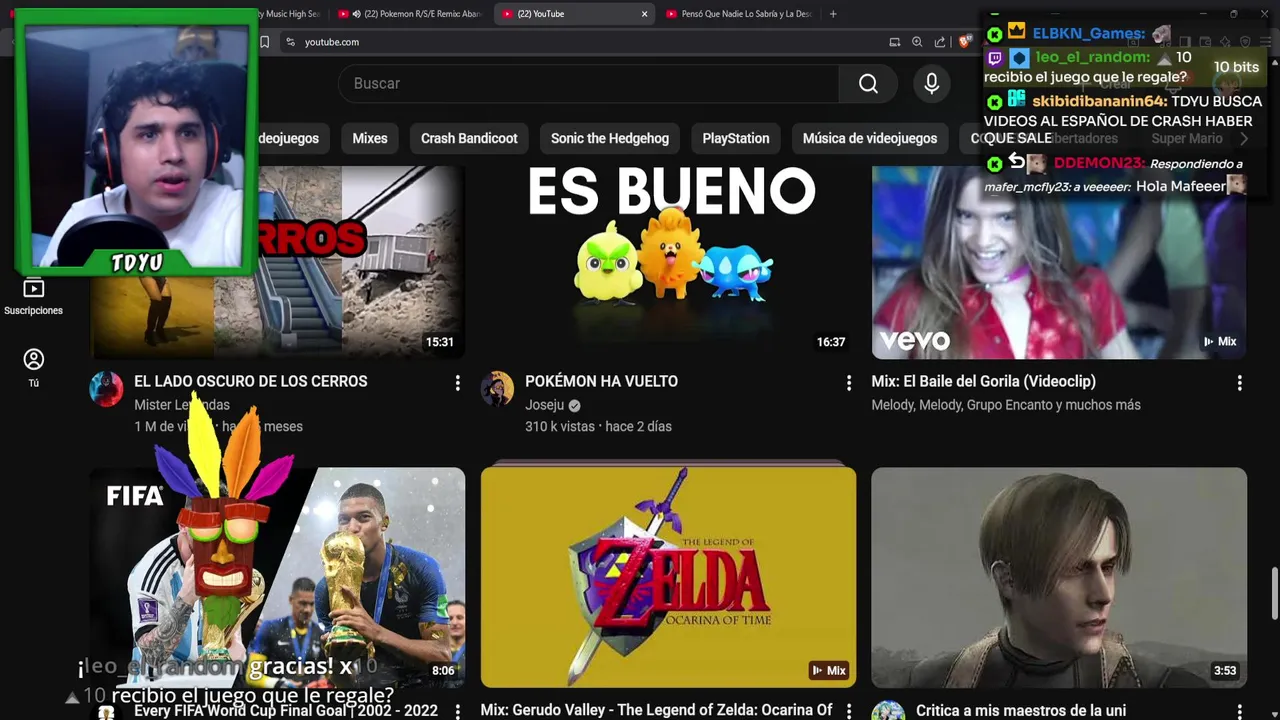
Task: Open Brave shields lion icon
Action: tap(964, 42)
